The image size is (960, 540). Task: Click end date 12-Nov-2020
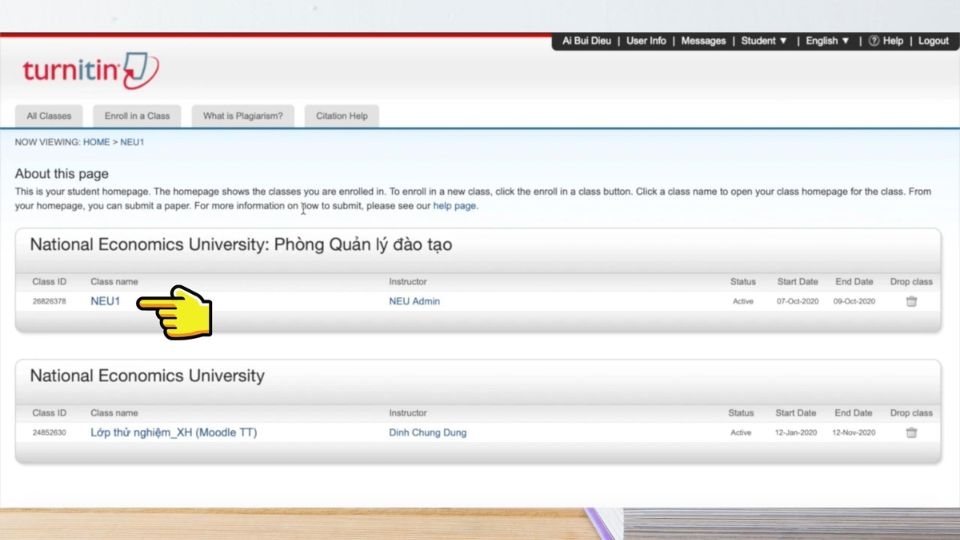point(853,432)
